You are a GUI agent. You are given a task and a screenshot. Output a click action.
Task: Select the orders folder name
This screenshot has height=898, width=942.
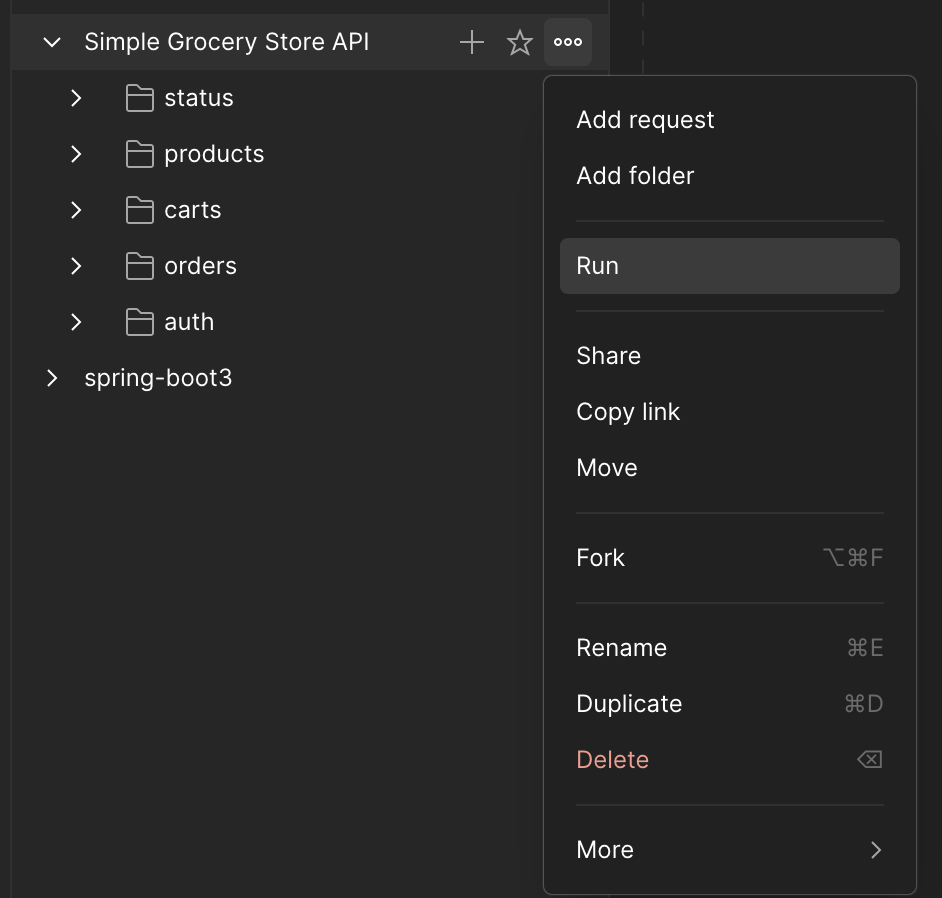pyautogui.click(x=201, y=266)
